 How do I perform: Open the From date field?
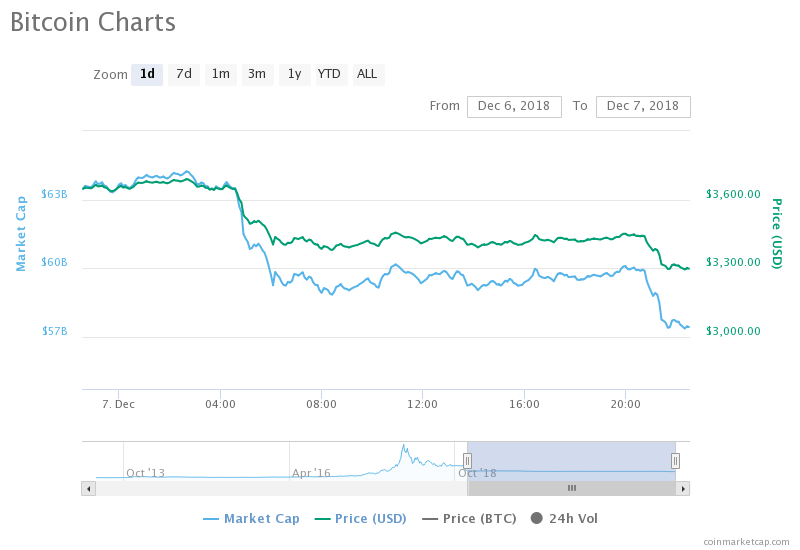pyautogui.click(x=514, y=106)
